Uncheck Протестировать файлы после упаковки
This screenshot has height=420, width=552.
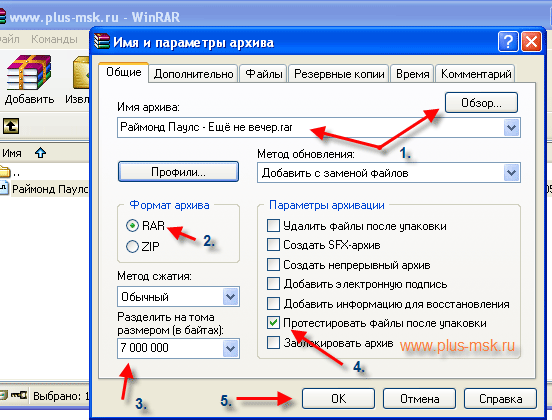point(273,322)
